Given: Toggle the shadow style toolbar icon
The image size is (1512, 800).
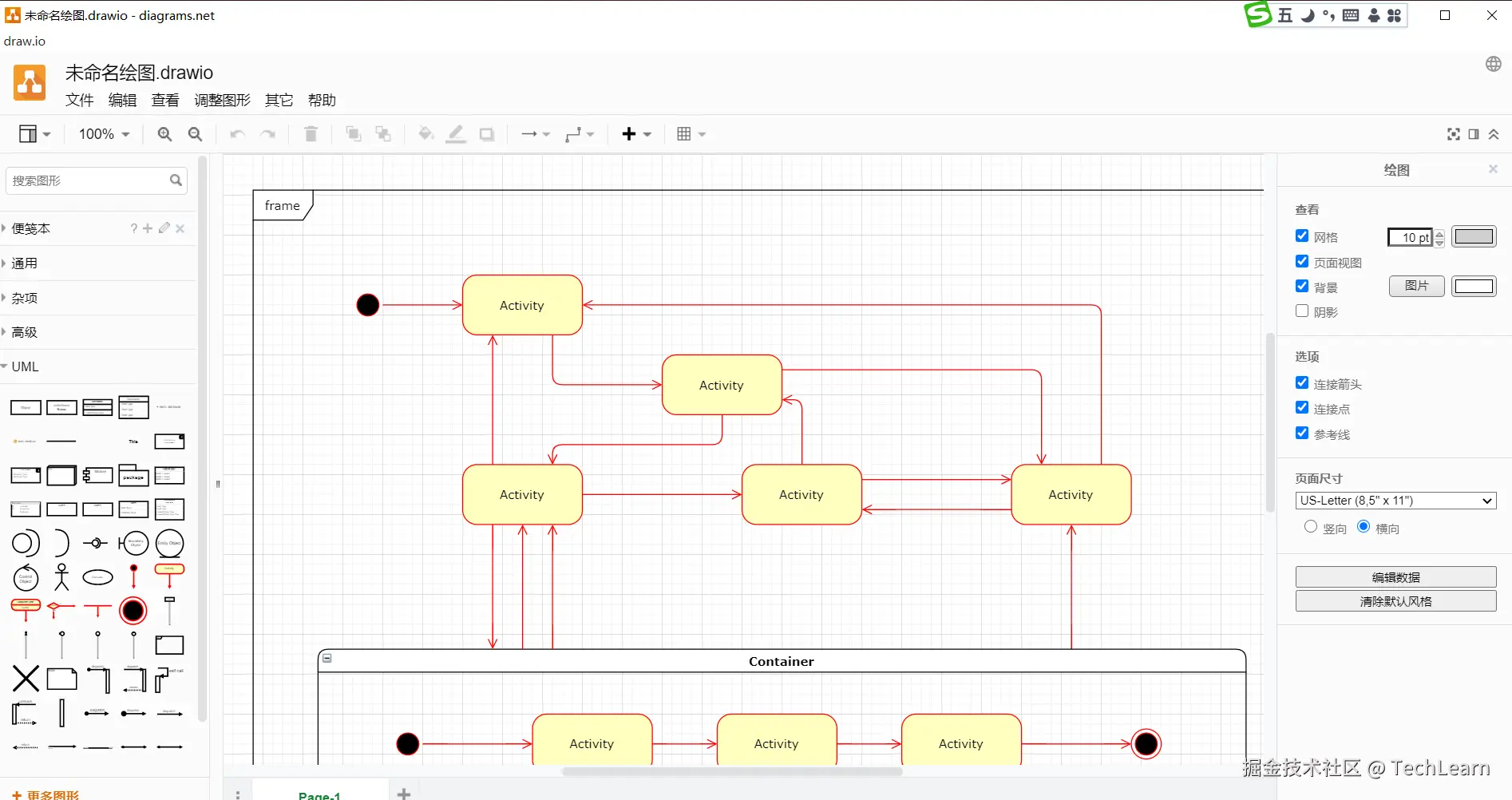Looking at the screenshot, I should tap(486, 134).
